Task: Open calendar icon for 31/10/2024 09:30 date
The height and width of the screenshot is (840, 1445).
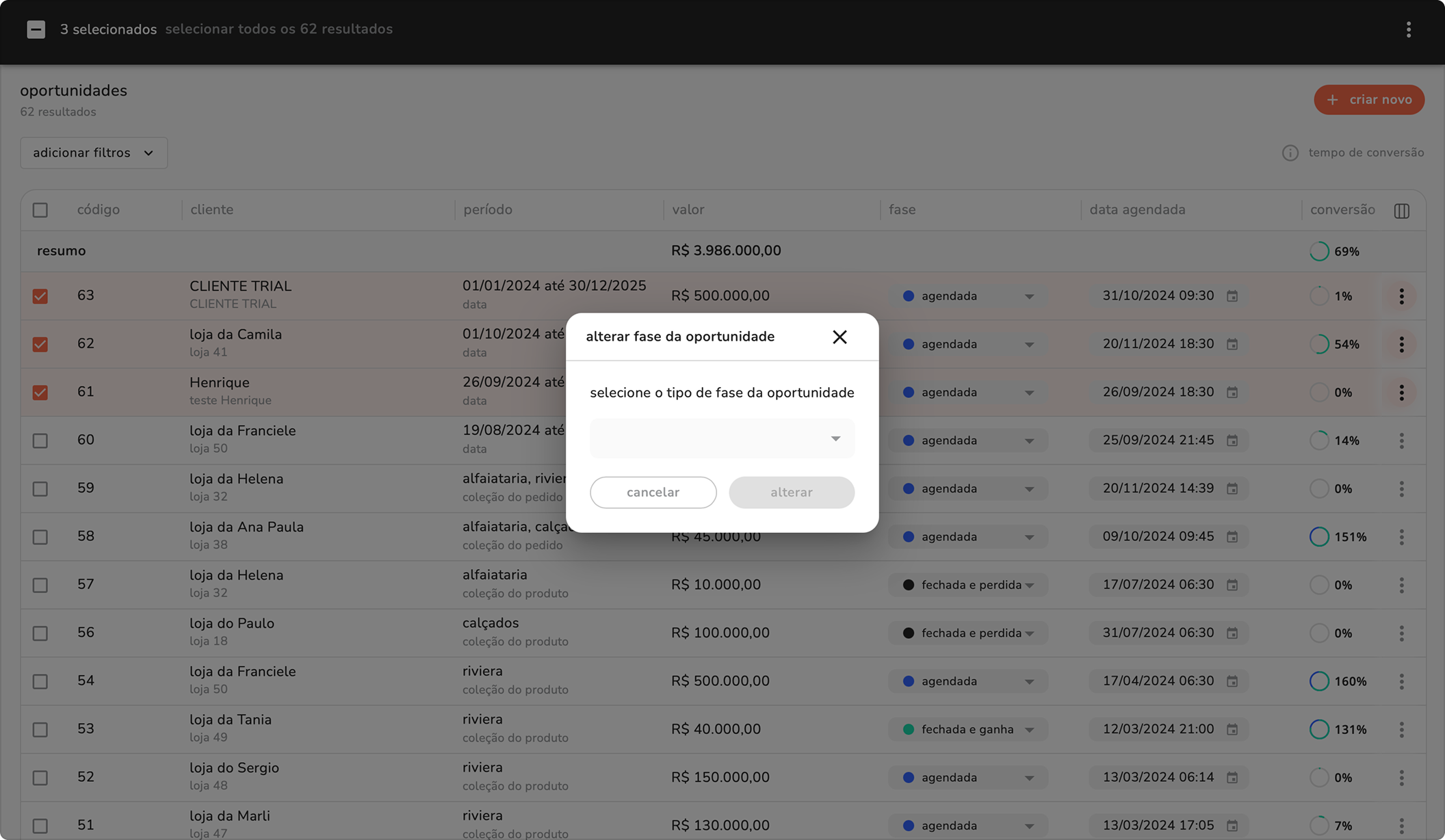Action: (x=1232, y=296)
